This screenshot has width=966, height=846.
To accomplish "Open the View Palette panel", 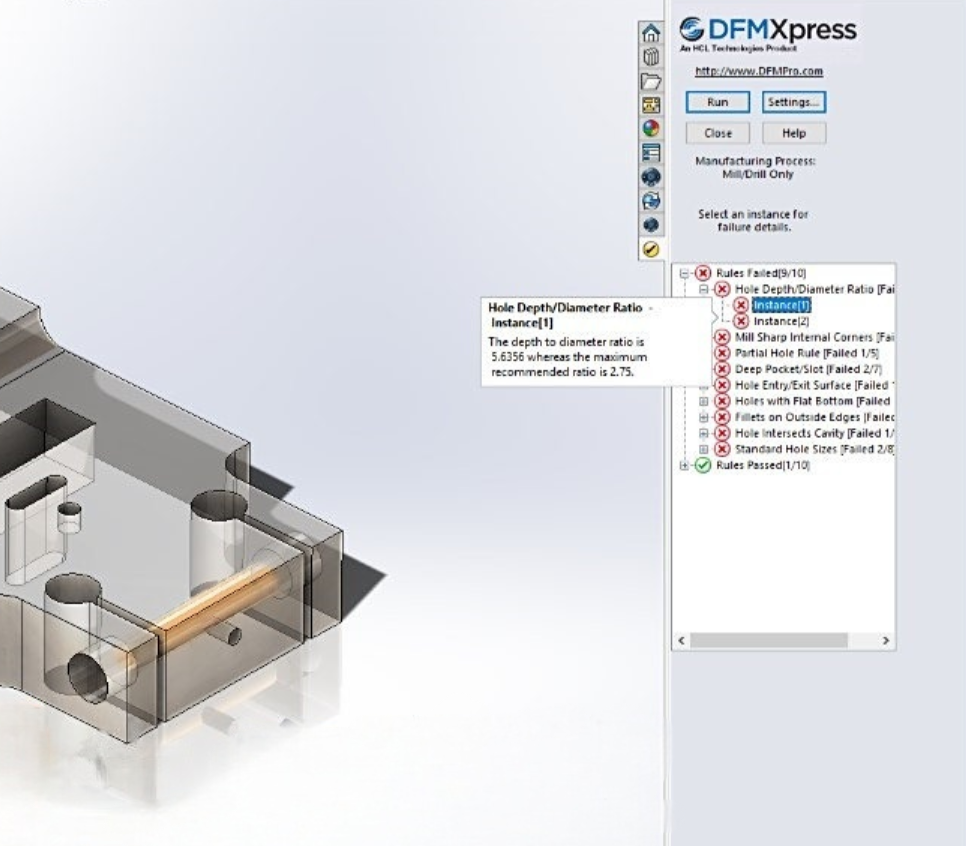I will click(x=651, y=103).
